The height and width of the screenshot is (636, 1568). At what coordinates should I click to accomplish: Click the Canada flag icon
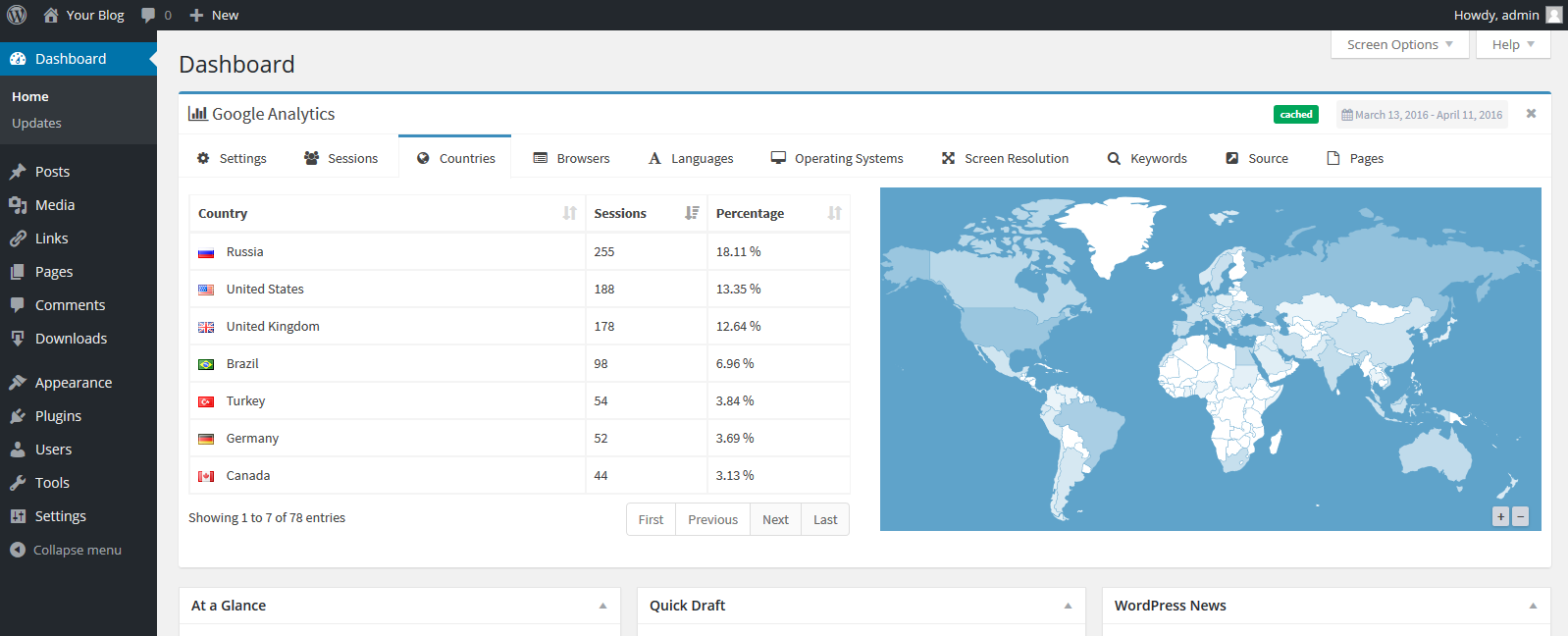pos(206,476)
